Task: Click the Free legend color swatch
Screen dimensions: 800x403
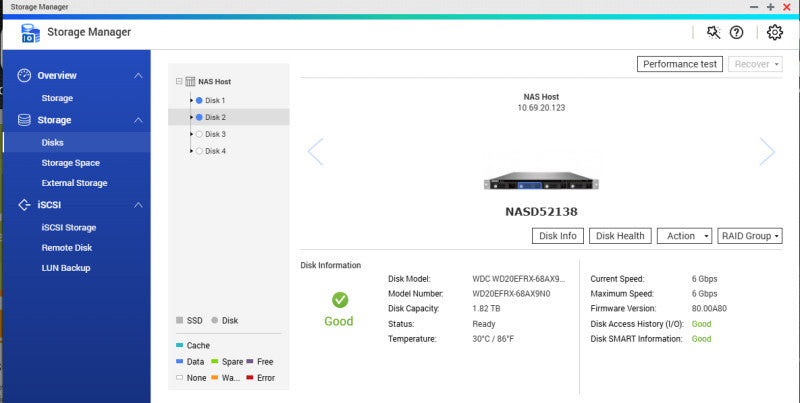Action: [250, 361]
